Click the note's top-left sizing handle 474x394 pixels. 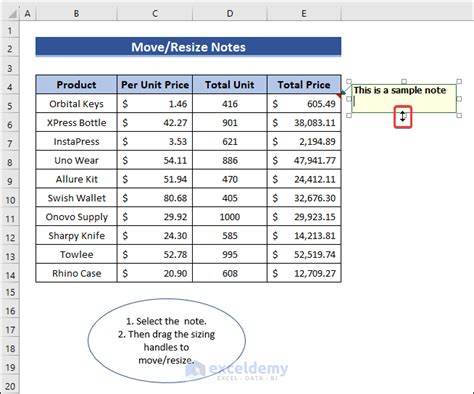coord(349,81)
